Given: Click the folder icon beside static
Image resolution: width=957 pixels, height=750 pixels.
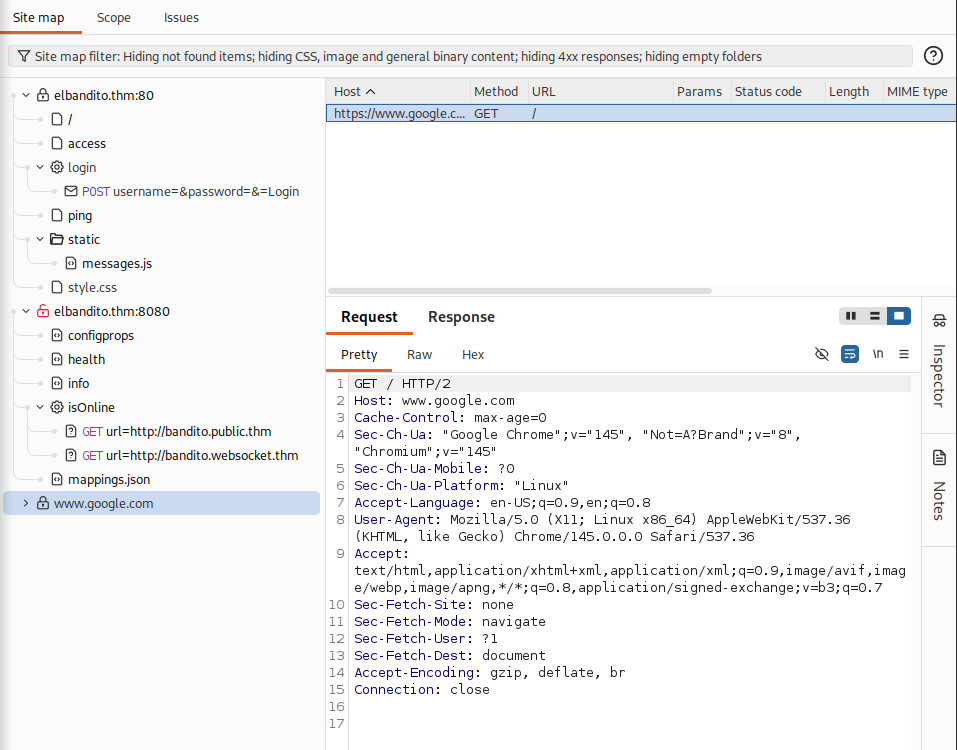Looking at the screenshot, I should 57,239.
